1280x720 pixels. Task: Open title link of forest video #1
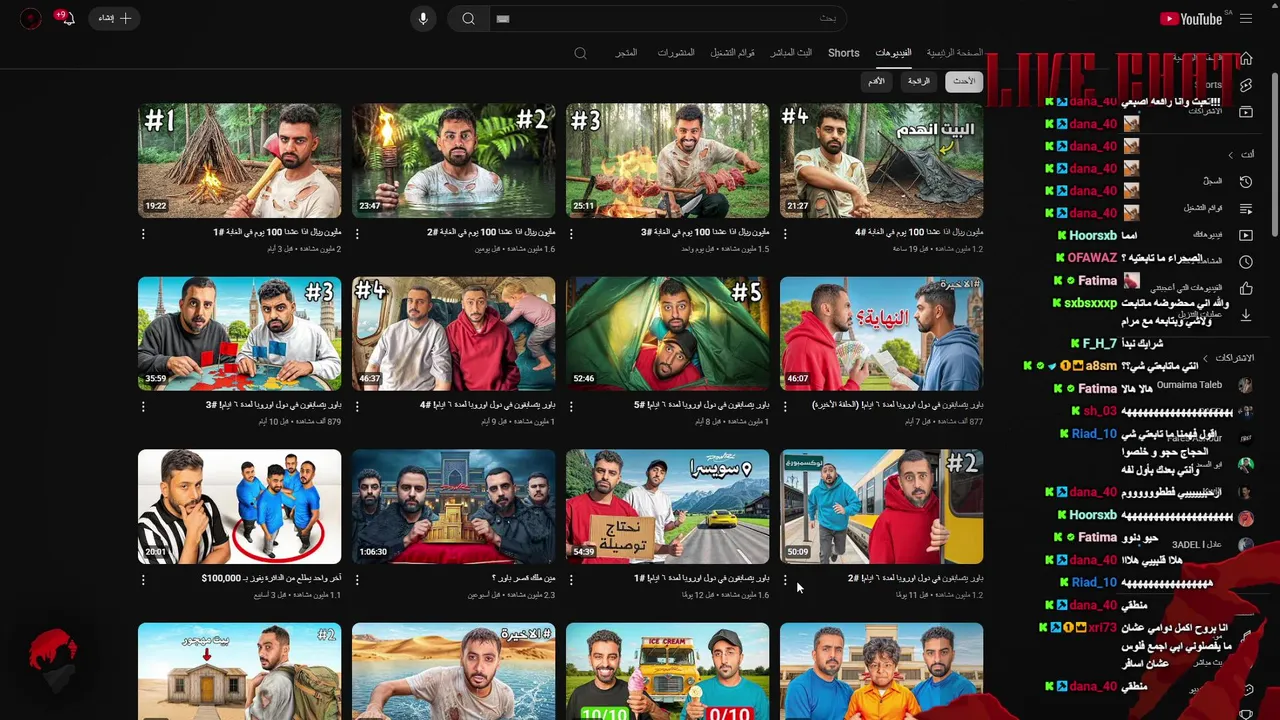point(277,232)
